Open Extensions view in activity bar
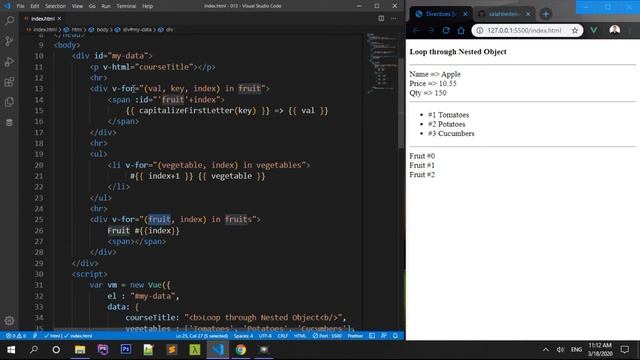 (9, 82)
